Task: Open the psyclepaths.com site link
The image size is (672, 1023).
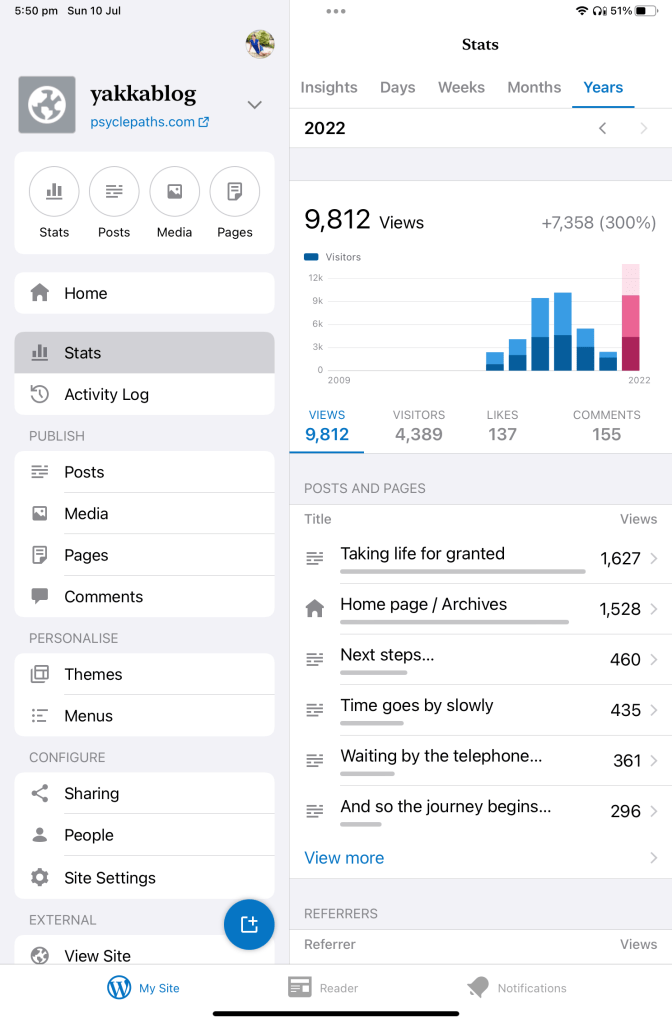Action: [150, 122]
